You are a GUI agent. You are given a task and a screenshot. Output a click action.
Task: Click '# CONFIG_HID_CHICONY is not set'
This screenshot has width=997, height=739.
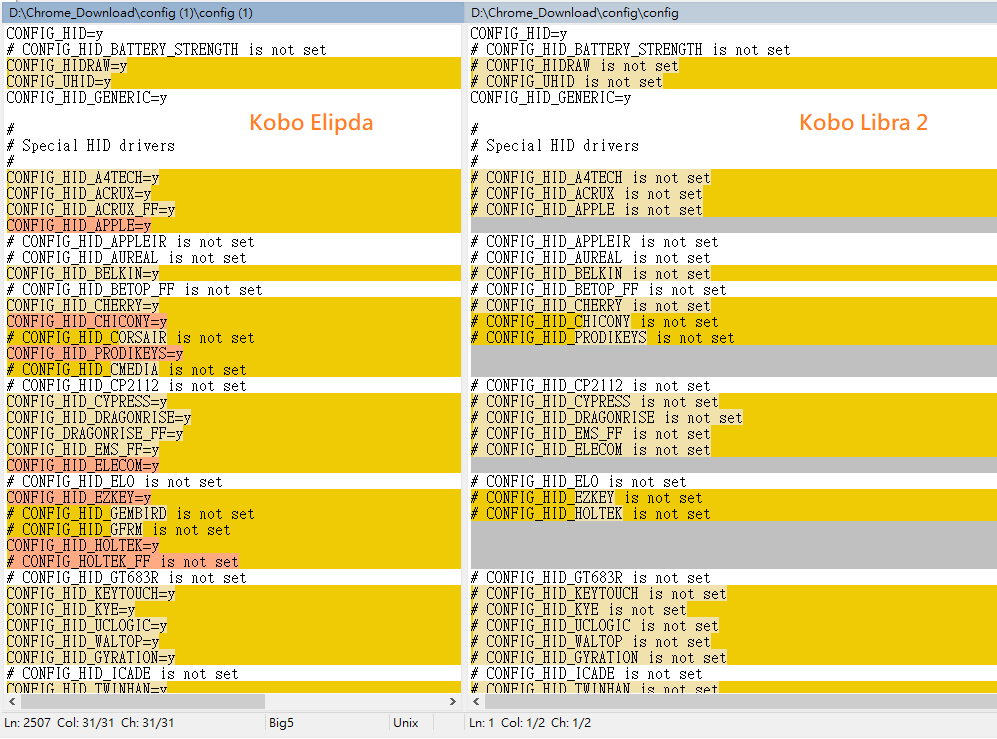point(595,321)
